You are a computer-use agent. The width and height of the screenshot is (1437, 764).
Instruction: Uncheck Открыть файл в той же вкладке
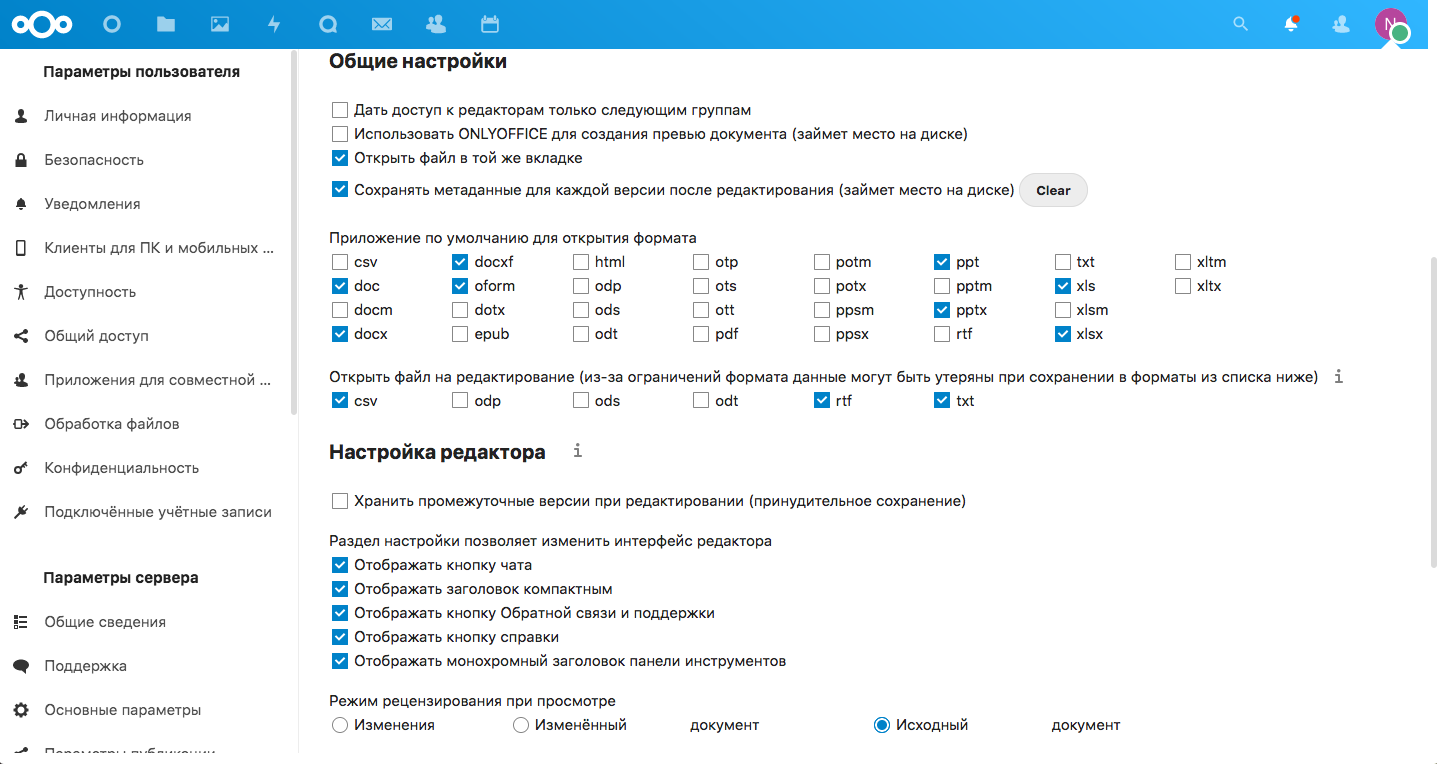click(340, 158)
